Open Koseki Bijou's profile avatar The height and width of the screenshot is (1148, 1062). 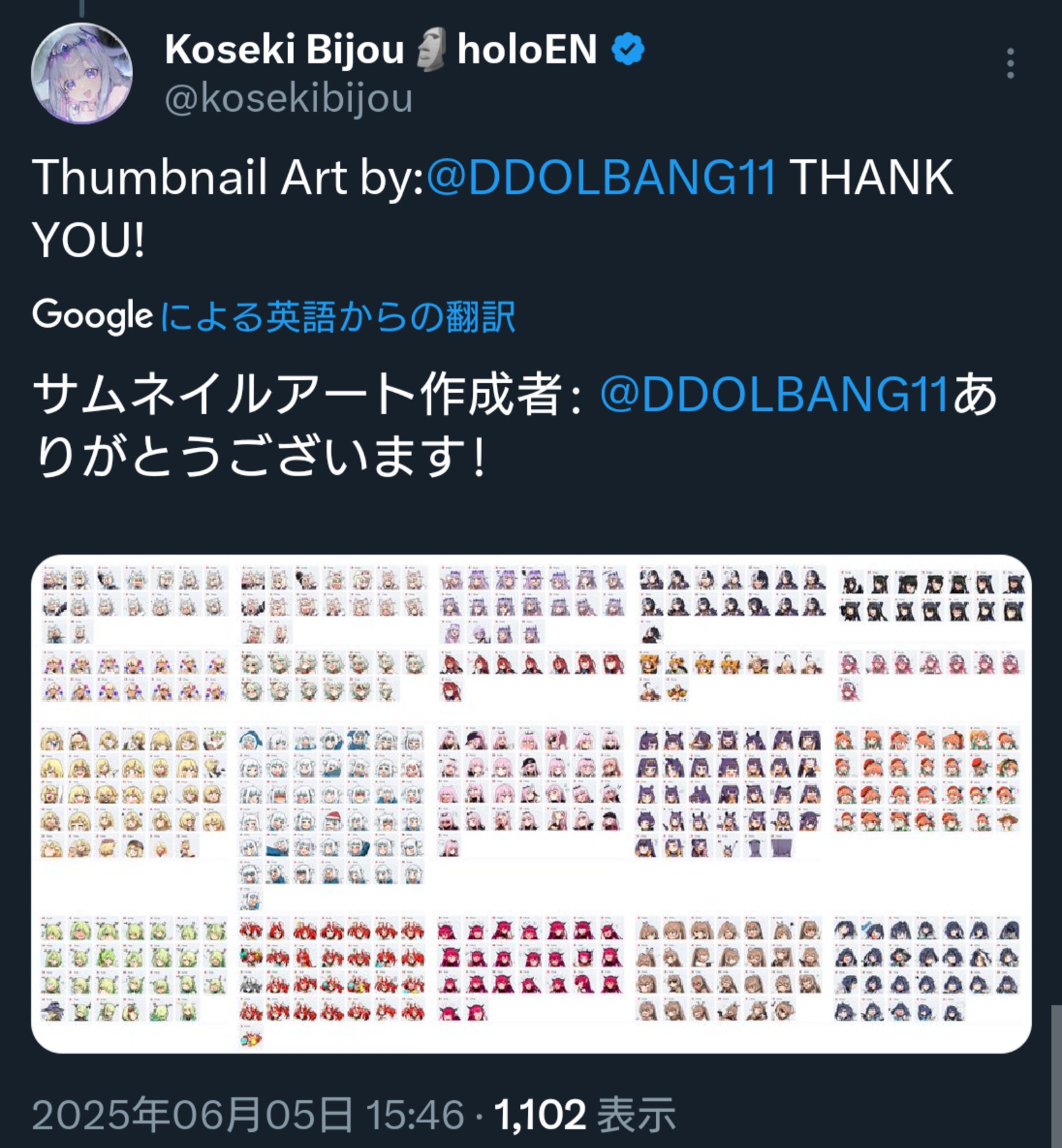(x=82, y=74)
